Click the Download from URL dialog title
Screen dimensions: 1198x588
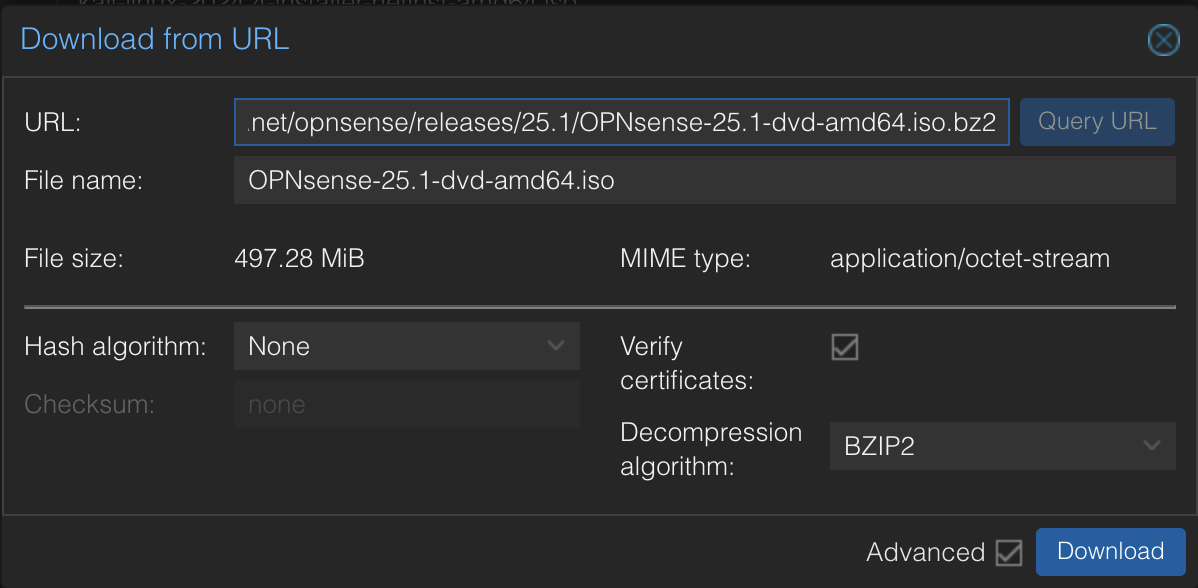click(x=154, y=39)
